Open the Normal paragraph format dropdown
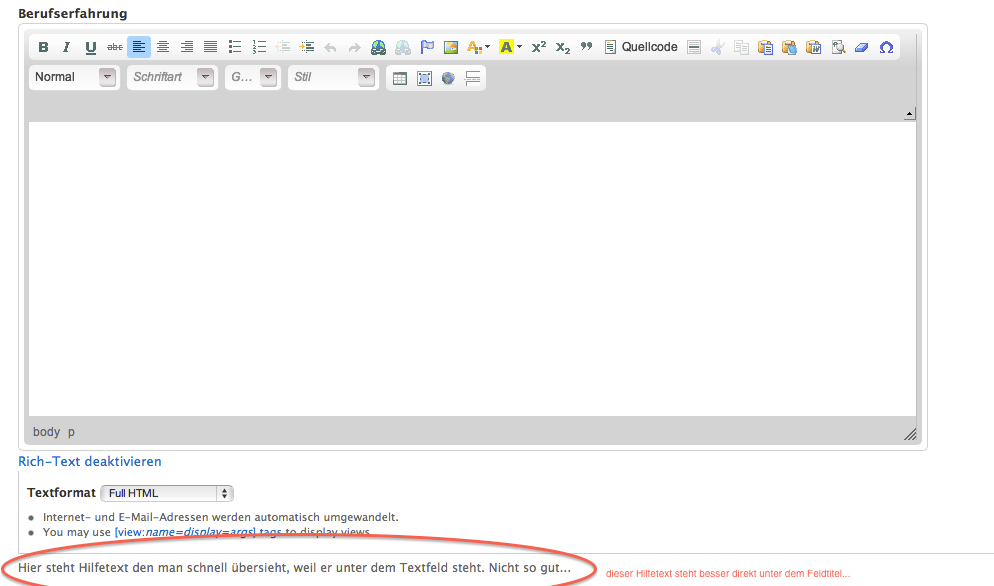The height and width of the screenshot is (586, 994). coord(75,77)
